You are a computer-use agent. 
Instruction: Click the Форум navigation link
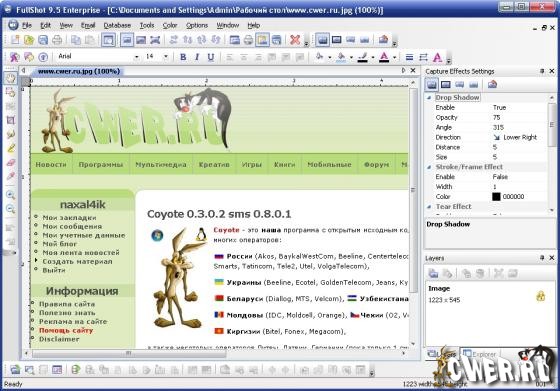376,165
